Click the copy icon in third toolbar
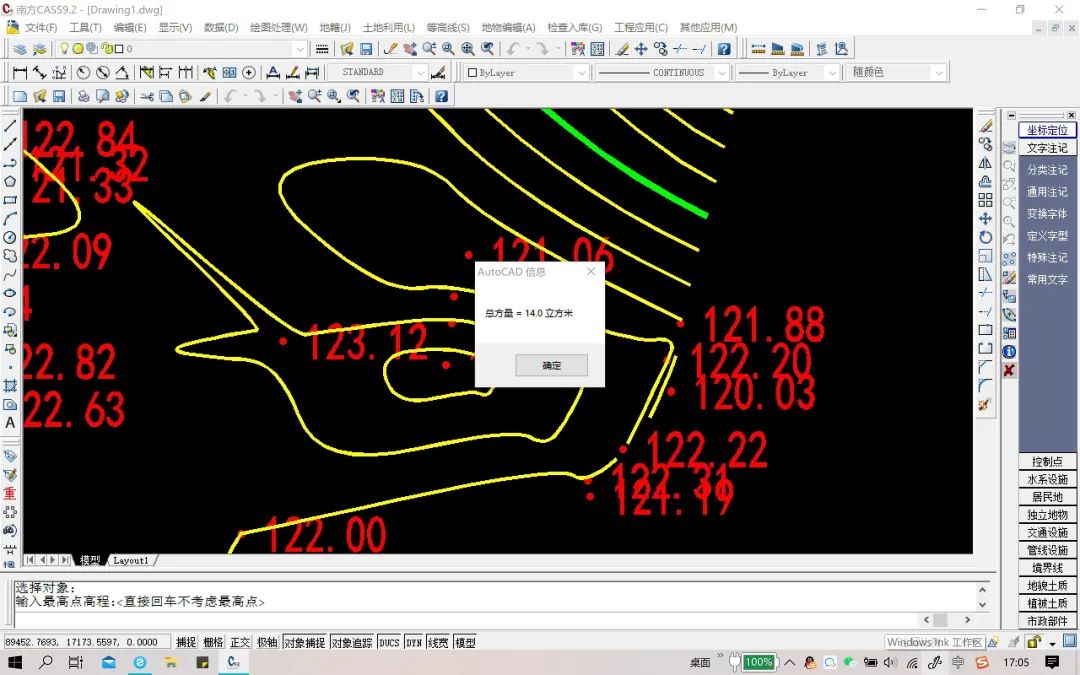The height and width of the screenshot is (675, 1080). coord(166,96)
